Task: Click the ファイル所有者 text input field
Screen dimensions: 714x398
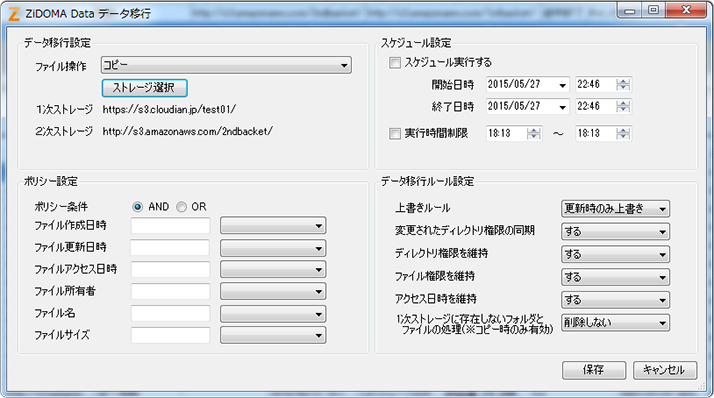Action: click(170, 291)
